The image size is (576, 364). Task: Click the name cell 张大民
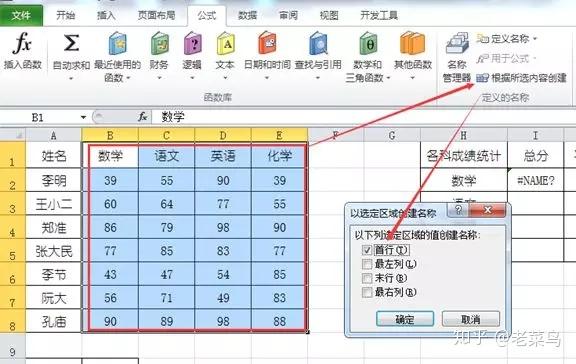(54, 251)
